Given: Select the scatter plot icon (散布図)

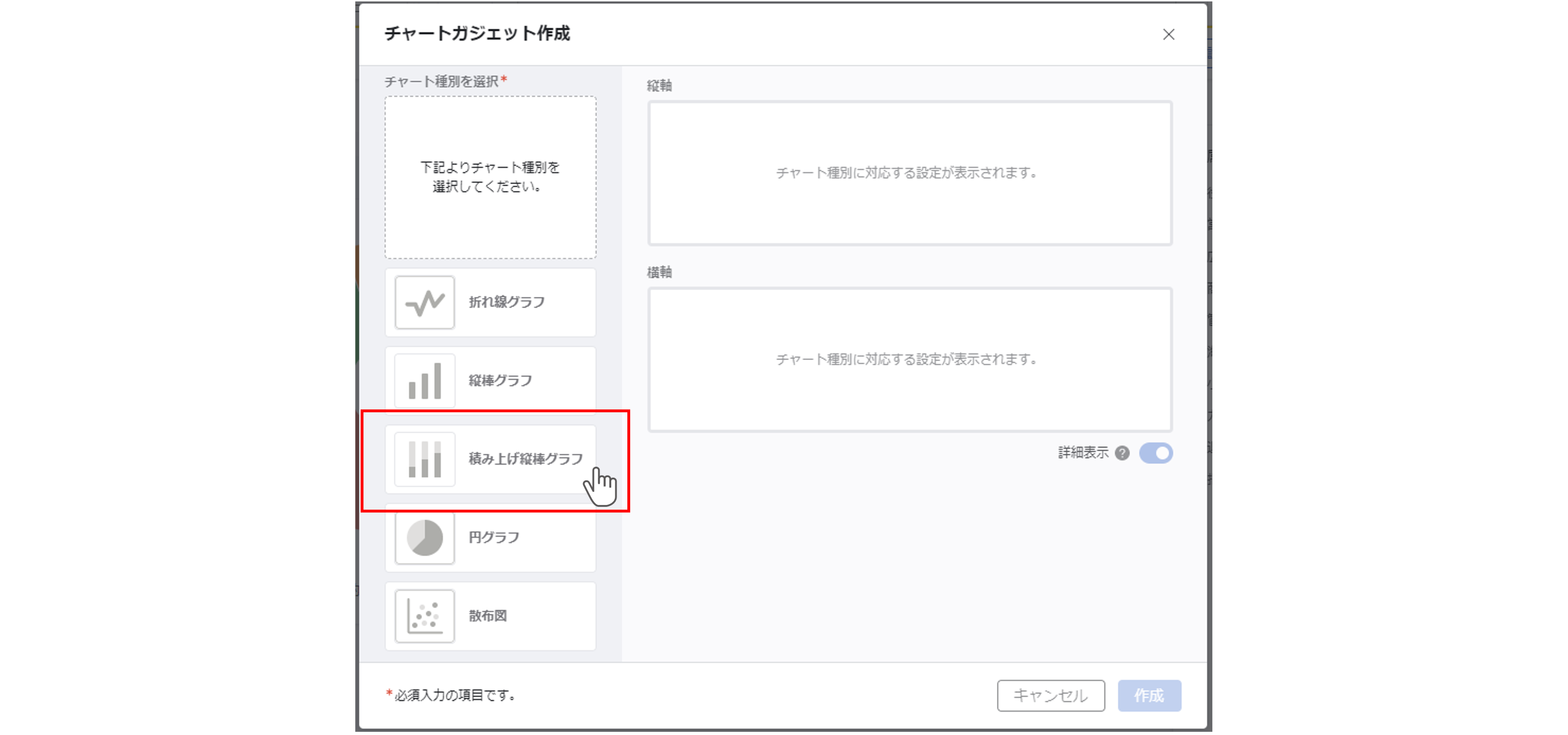Looking at the screenshot, I should pyautogui.click(x=424, y=616).
